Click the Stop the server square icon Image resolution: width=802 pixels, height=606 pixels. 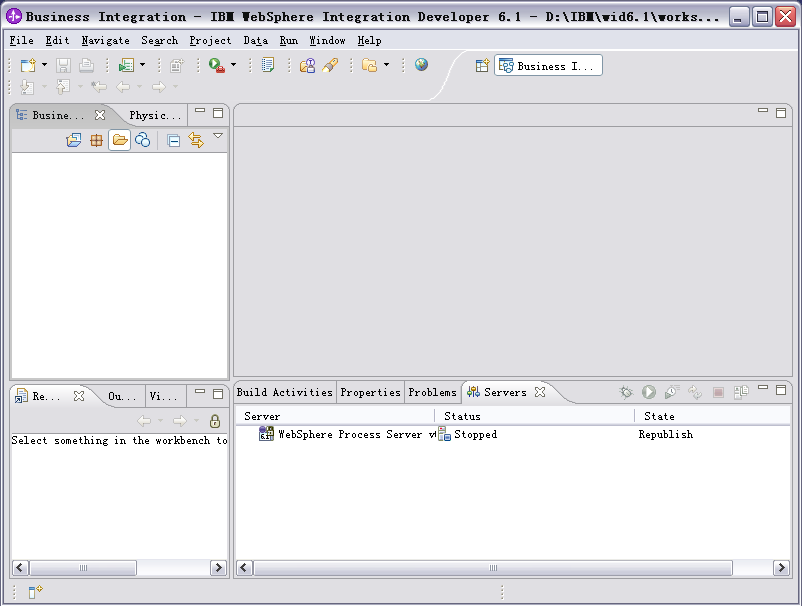coord(718,392)
